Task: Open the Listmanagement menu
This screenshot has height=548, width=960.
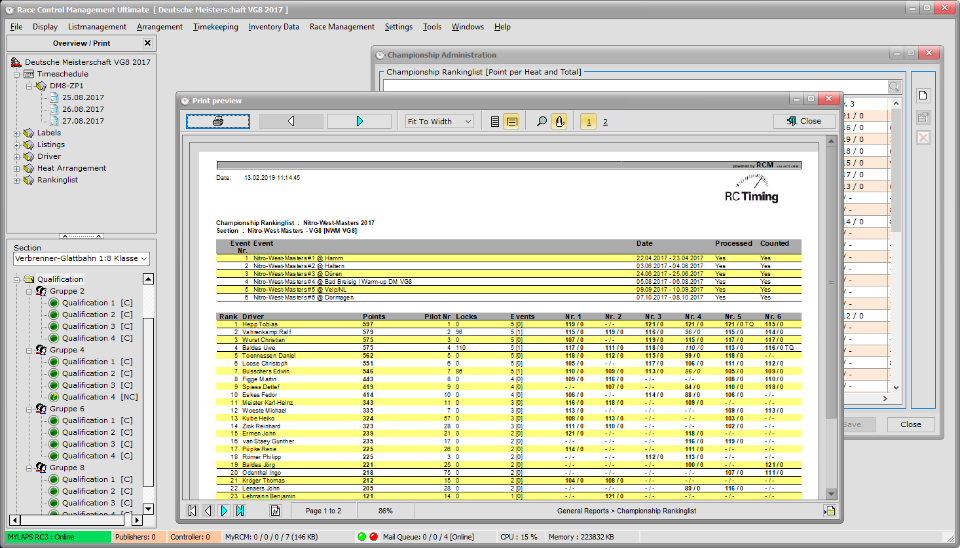Action: (x=97, y=27)
